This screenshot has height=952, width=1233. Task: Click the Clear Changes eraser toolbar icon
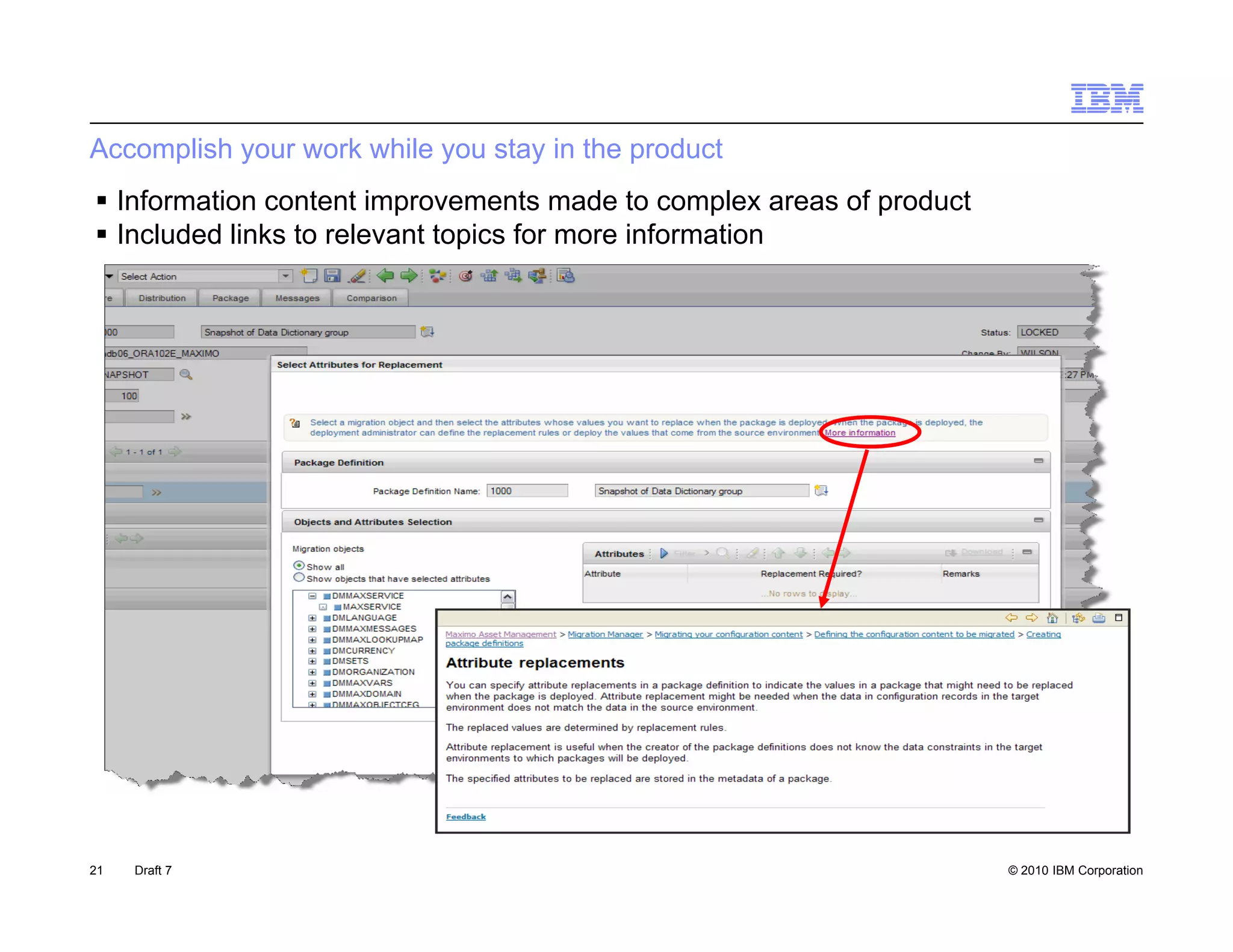tap(357, 276)
